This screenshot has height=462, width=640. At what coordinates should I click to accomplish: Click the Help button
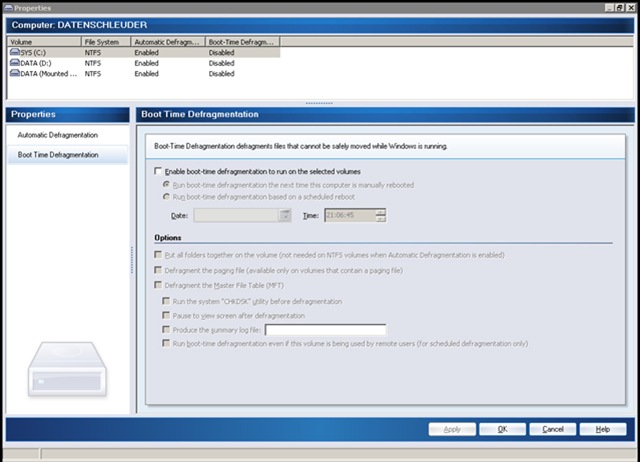pos(603,429)
